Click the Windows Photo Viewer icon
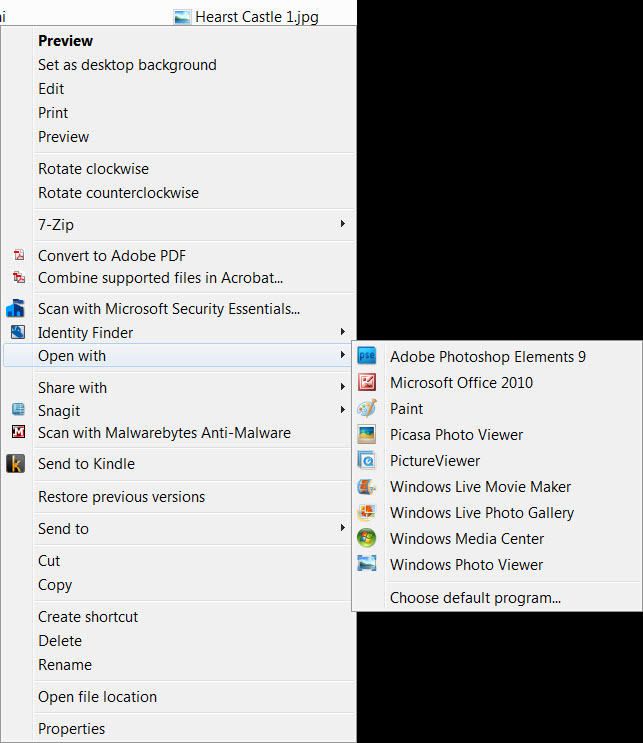Screen dimensions: 643x743 coord(367,564)
